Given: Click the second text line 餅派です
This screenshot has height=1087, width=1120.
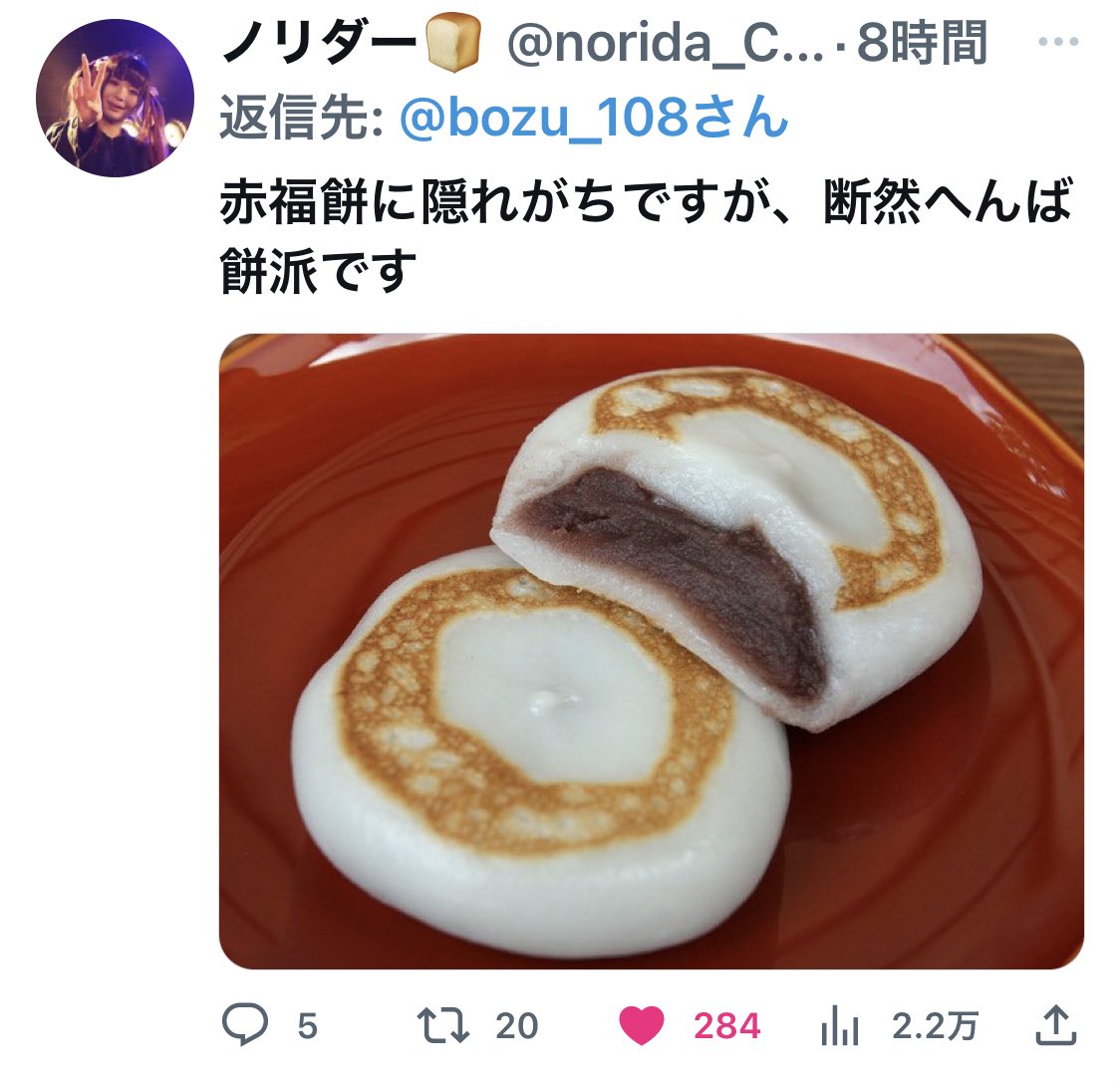Looking at the screenshot, I should [x=318, y=271].
